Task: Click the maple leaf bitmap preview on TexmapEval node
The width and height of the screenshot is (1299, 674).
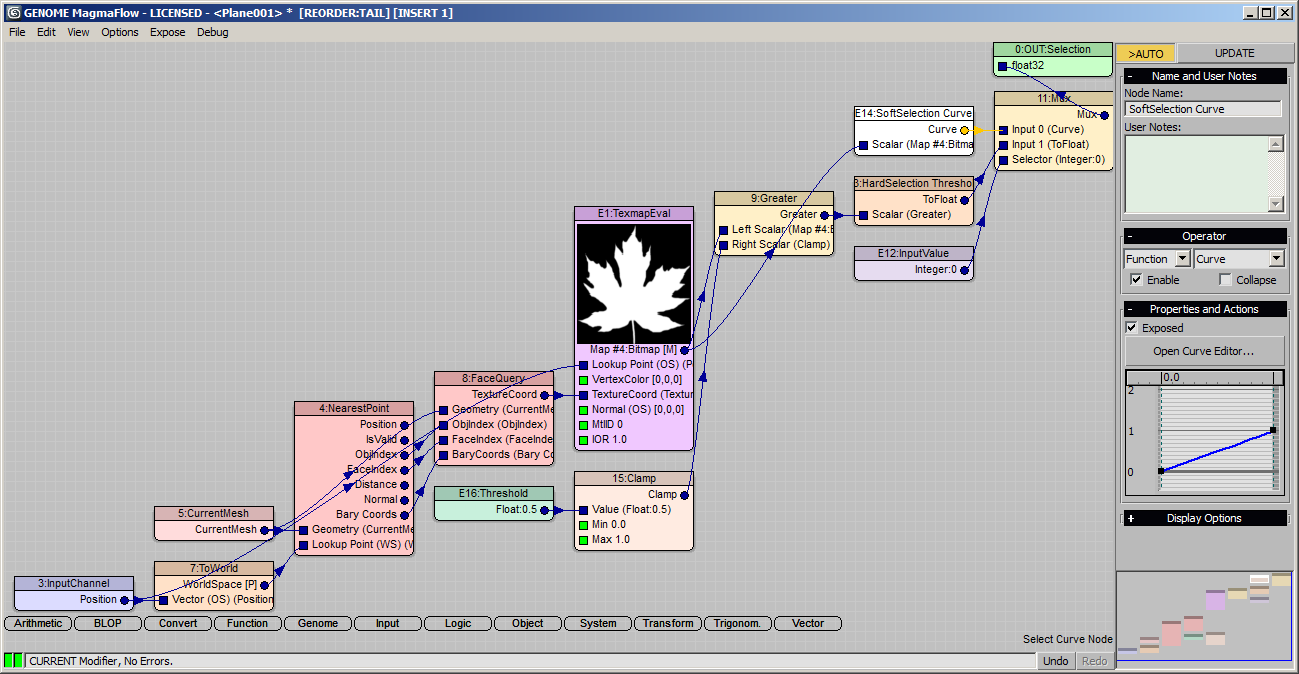Action: (633, 283)
